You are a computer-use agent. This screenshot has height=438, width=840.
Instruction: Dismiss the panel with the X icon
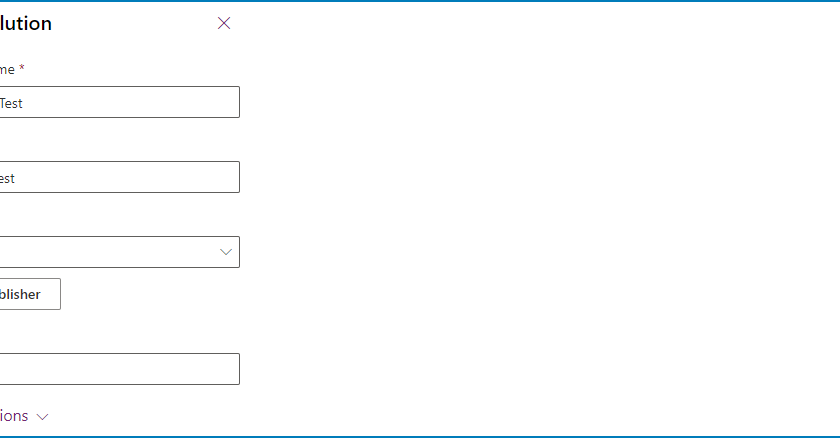[224, 23]
